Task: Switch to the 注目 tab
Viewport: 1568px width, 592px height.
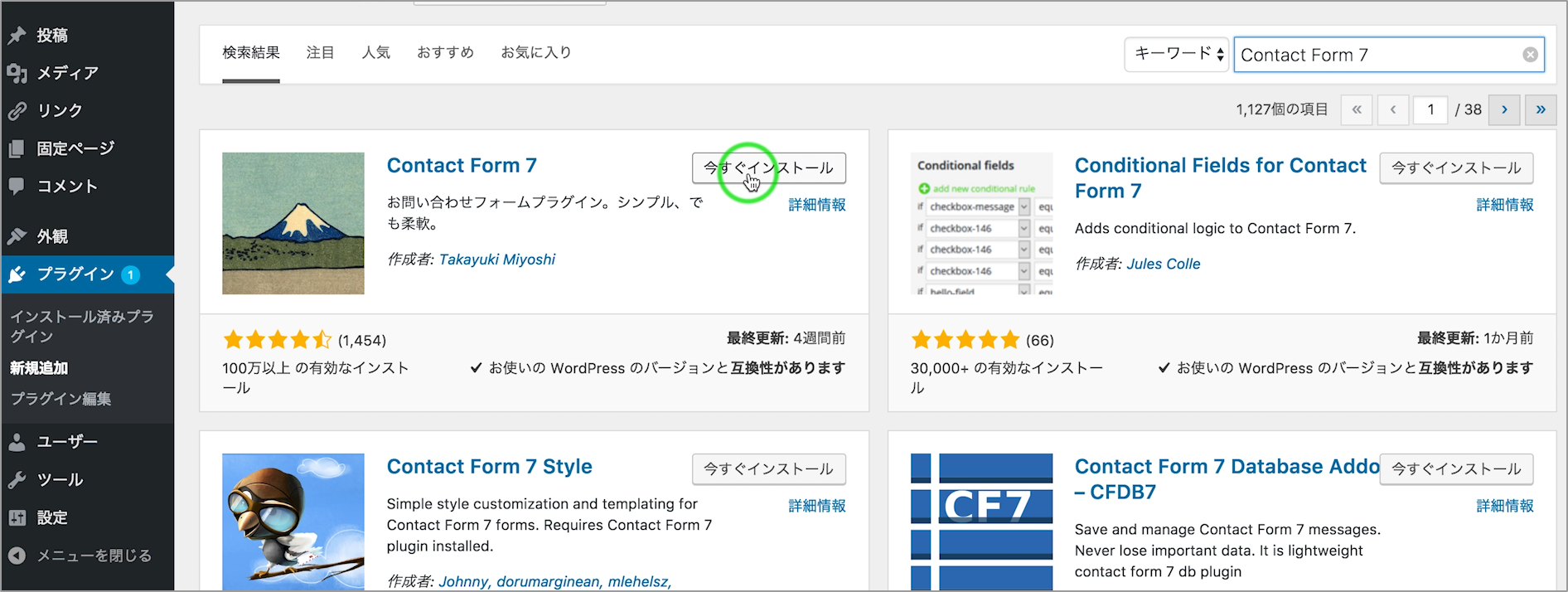Action: (321, 53)
